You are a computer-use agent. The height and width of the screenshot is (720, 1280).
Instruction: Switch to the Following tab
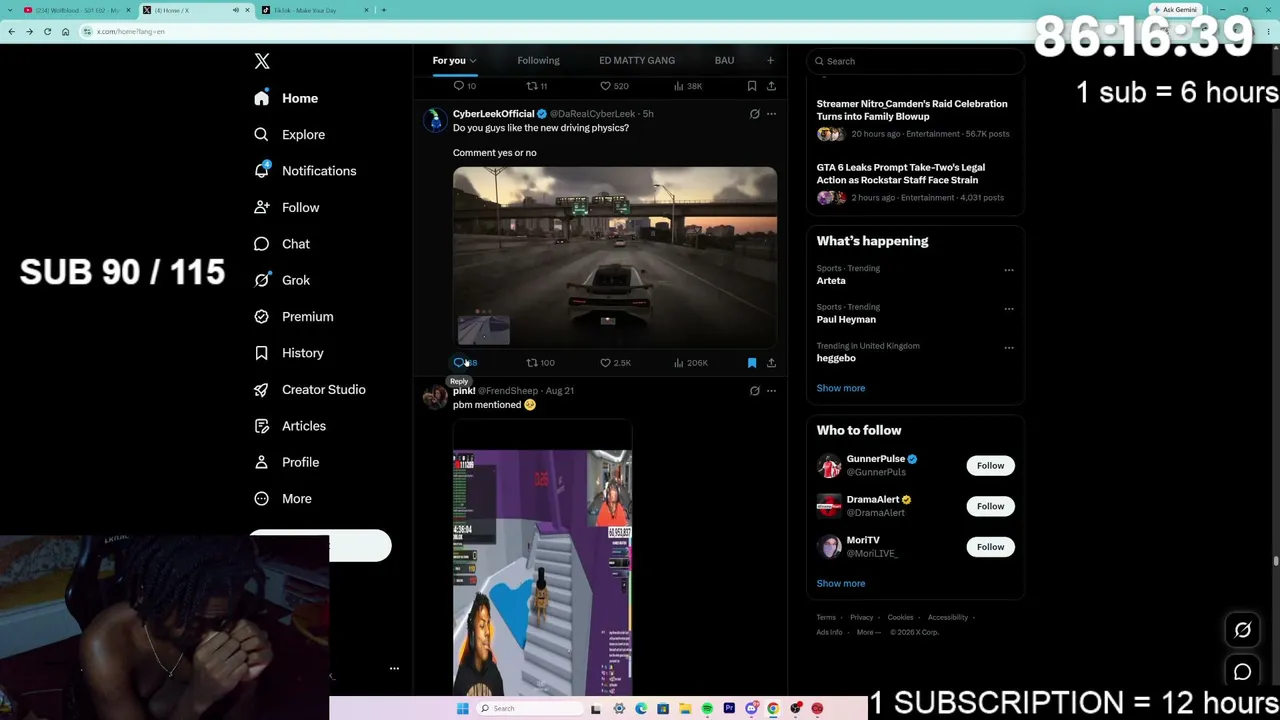point(538,61)
